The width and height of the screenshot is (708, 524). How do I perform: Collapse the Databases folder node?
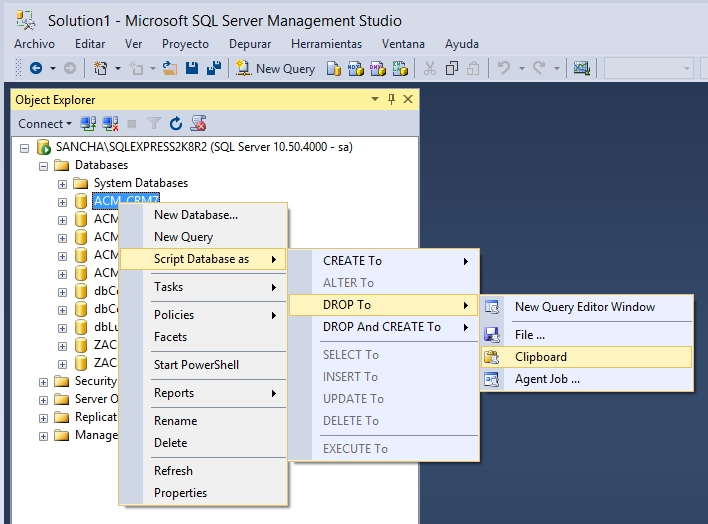tap(43, 166)
